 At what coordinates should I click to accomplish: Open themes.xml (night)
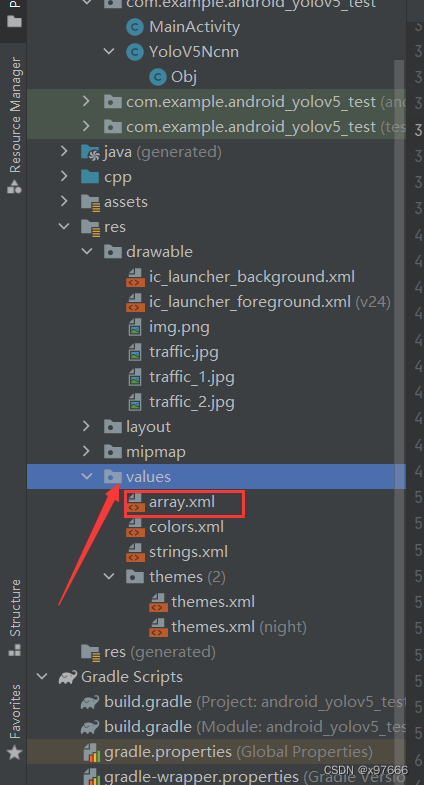(239, 627)
